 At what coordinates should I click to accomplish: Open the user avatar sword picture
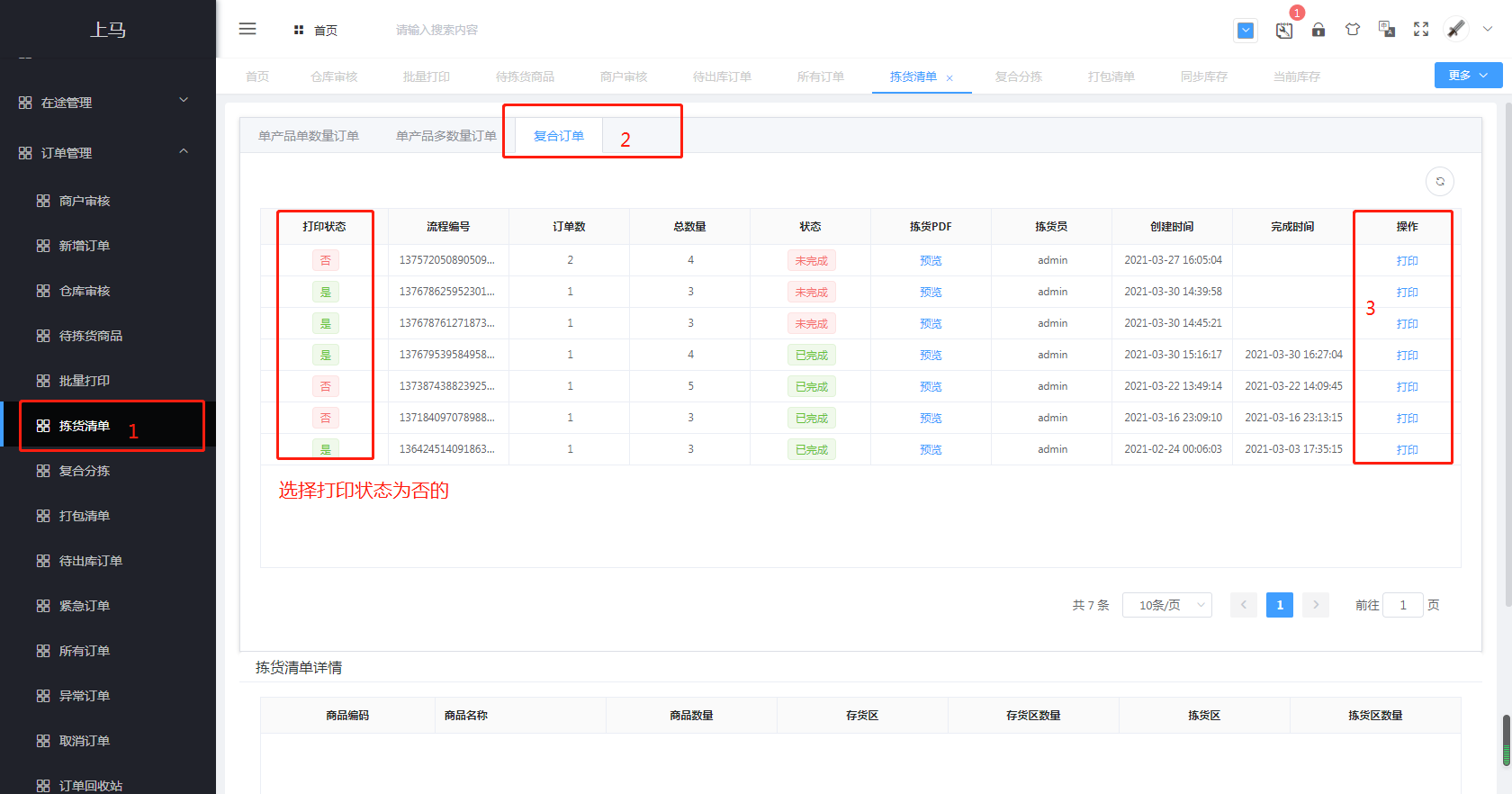tap(1456, 29)
